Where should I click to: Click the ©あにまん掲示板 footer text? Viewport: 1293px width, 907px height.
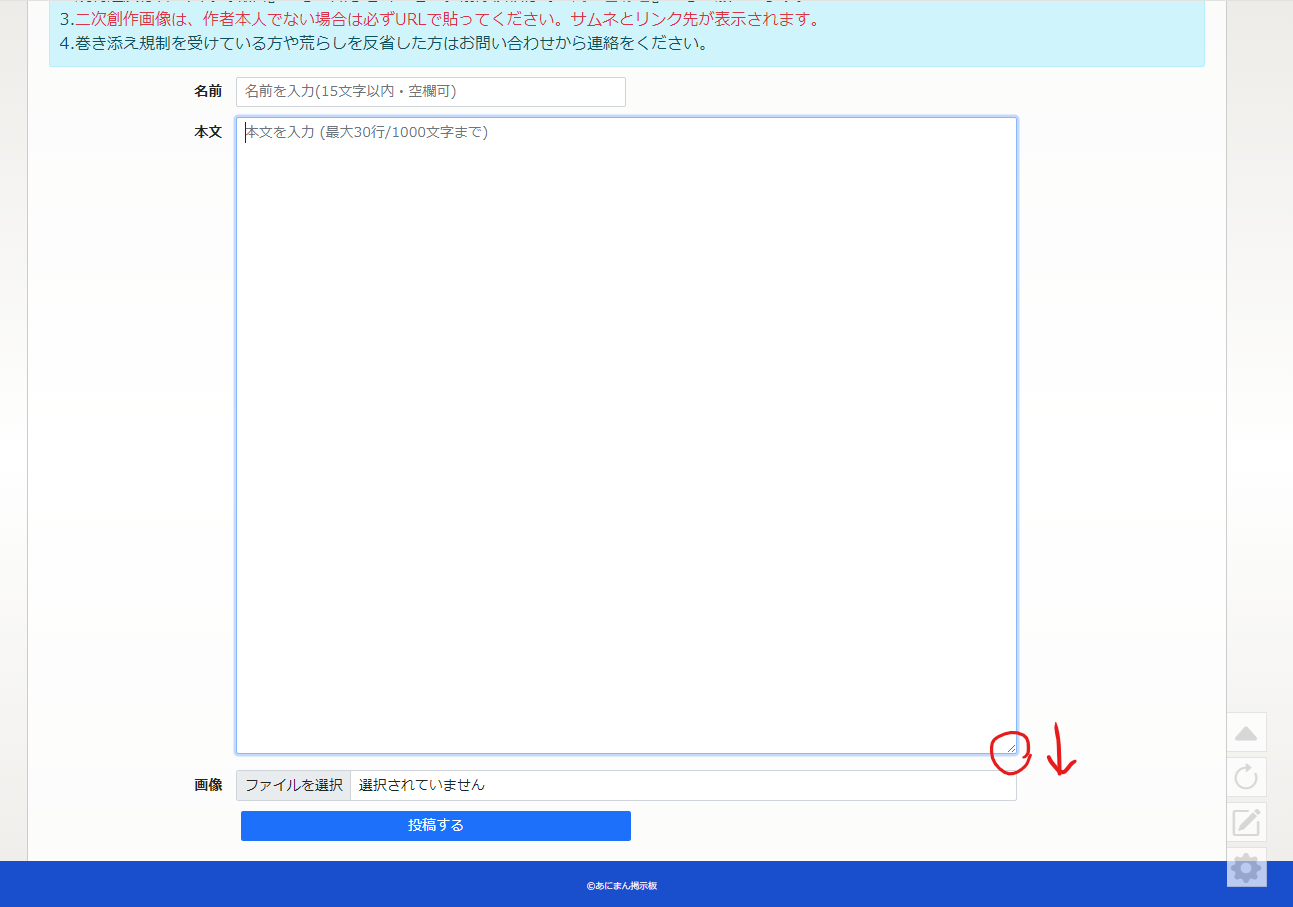622,886
